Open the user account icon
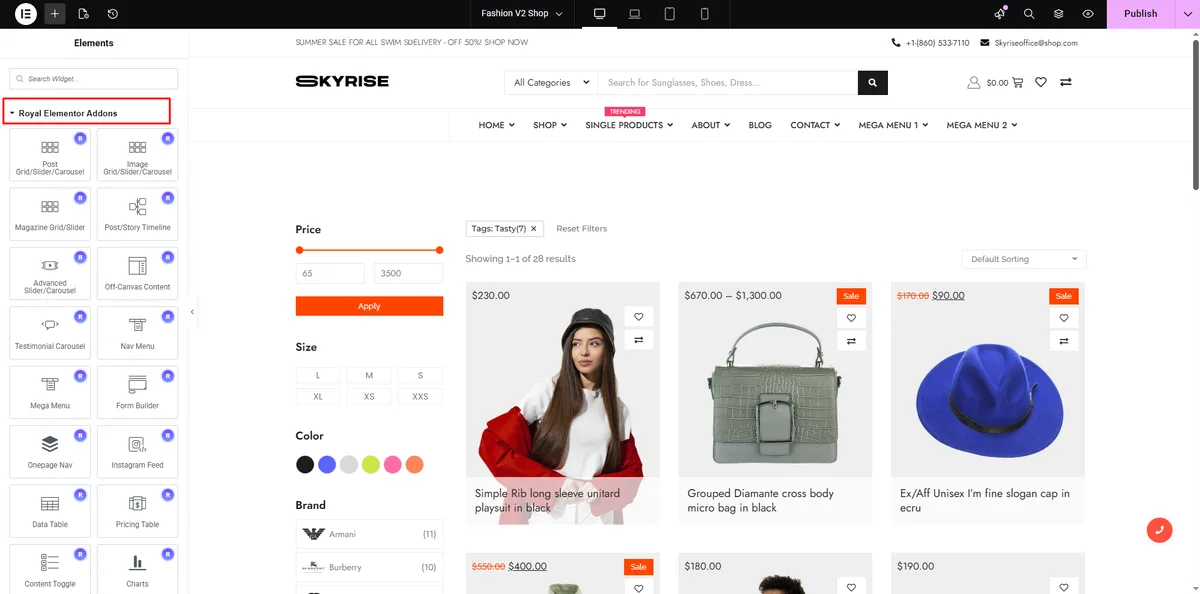Image resolution: width=1200 pixels, height=594 pixels. [x=973, y=83]
